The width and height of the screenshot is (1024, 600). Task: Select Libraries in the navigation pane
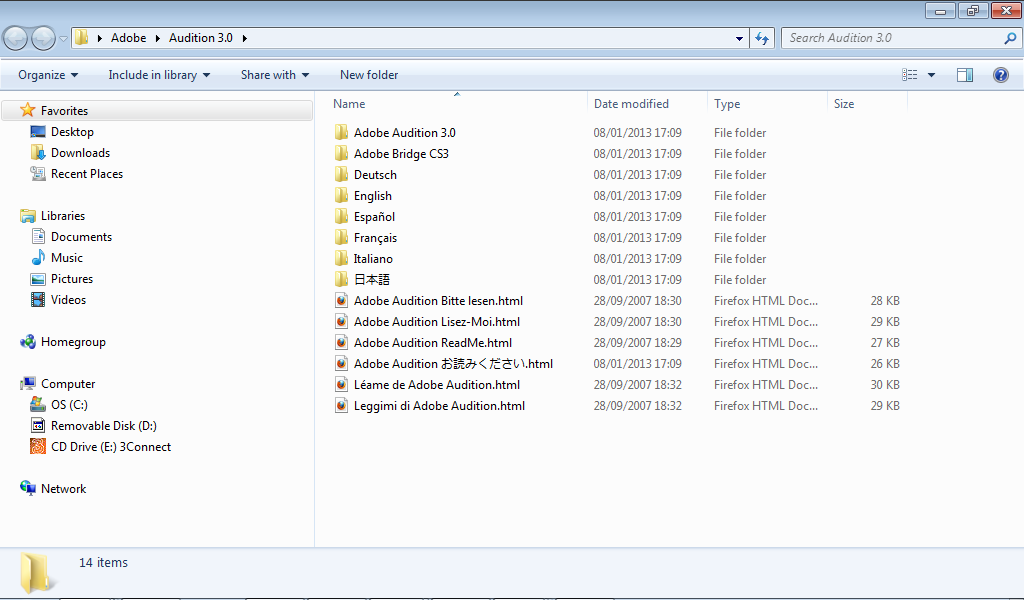tap(63, 215)
